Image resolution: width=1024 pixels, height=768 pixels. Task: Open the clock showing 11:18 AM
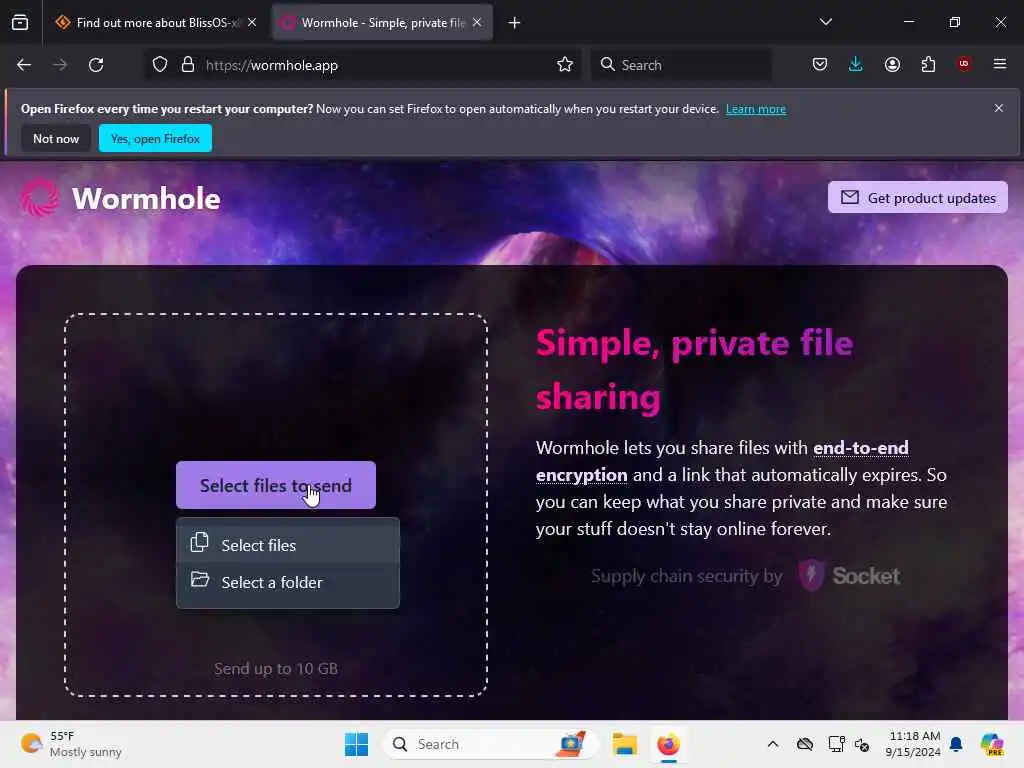click(x=913, y=744)
